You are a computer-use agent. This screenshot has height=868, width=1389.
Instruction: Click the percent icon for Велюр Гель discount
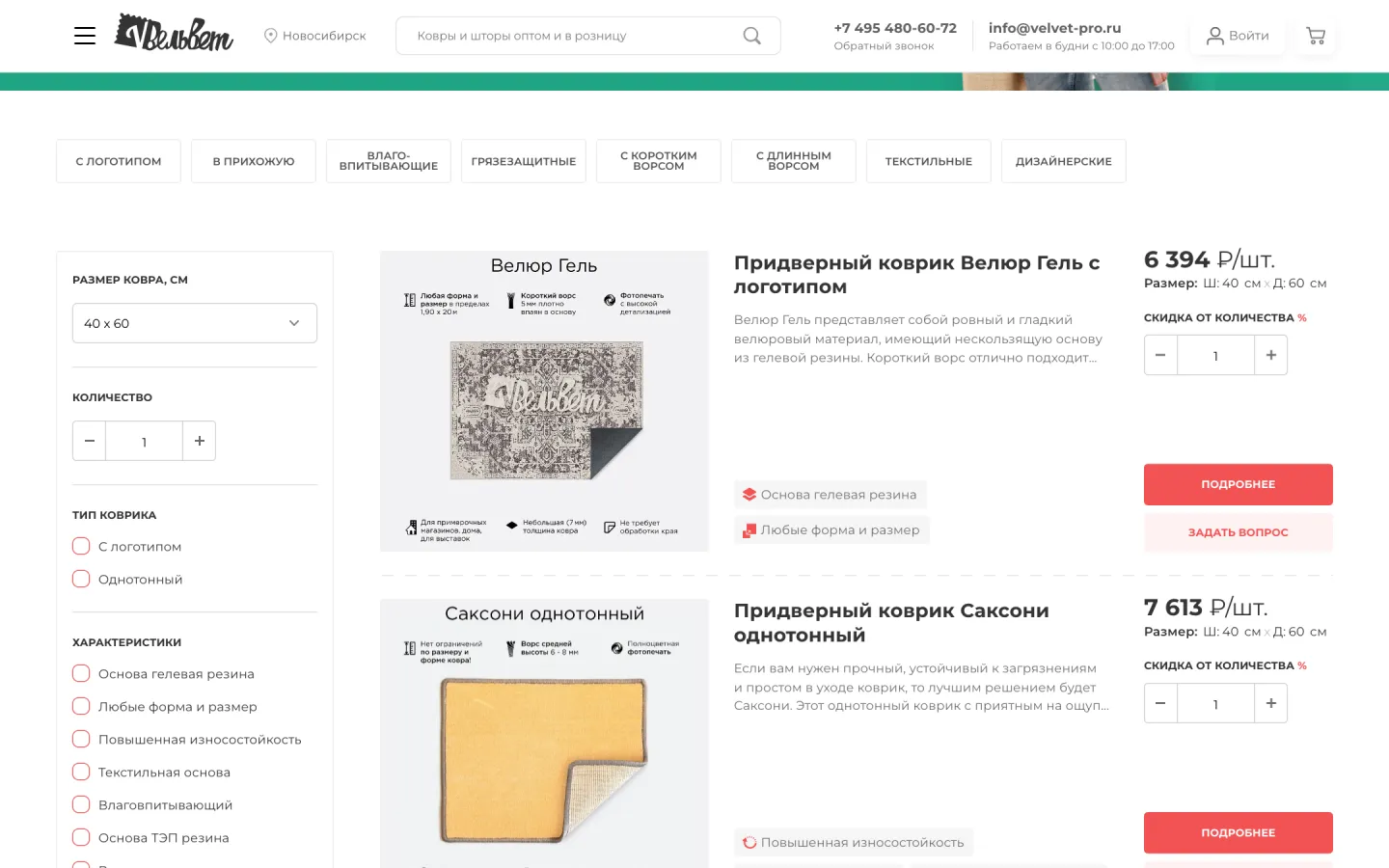[x=1302, y=317]
